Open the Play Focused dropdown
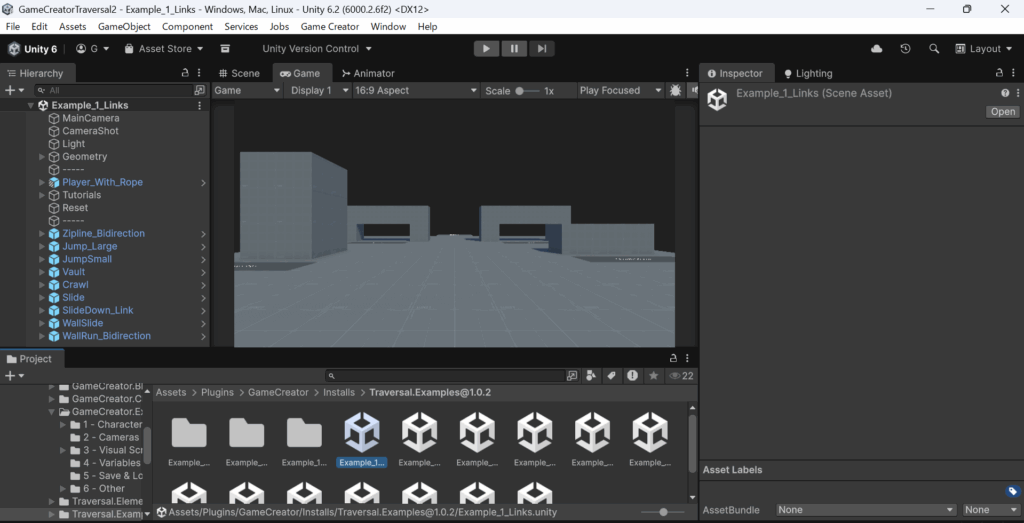 620,90
